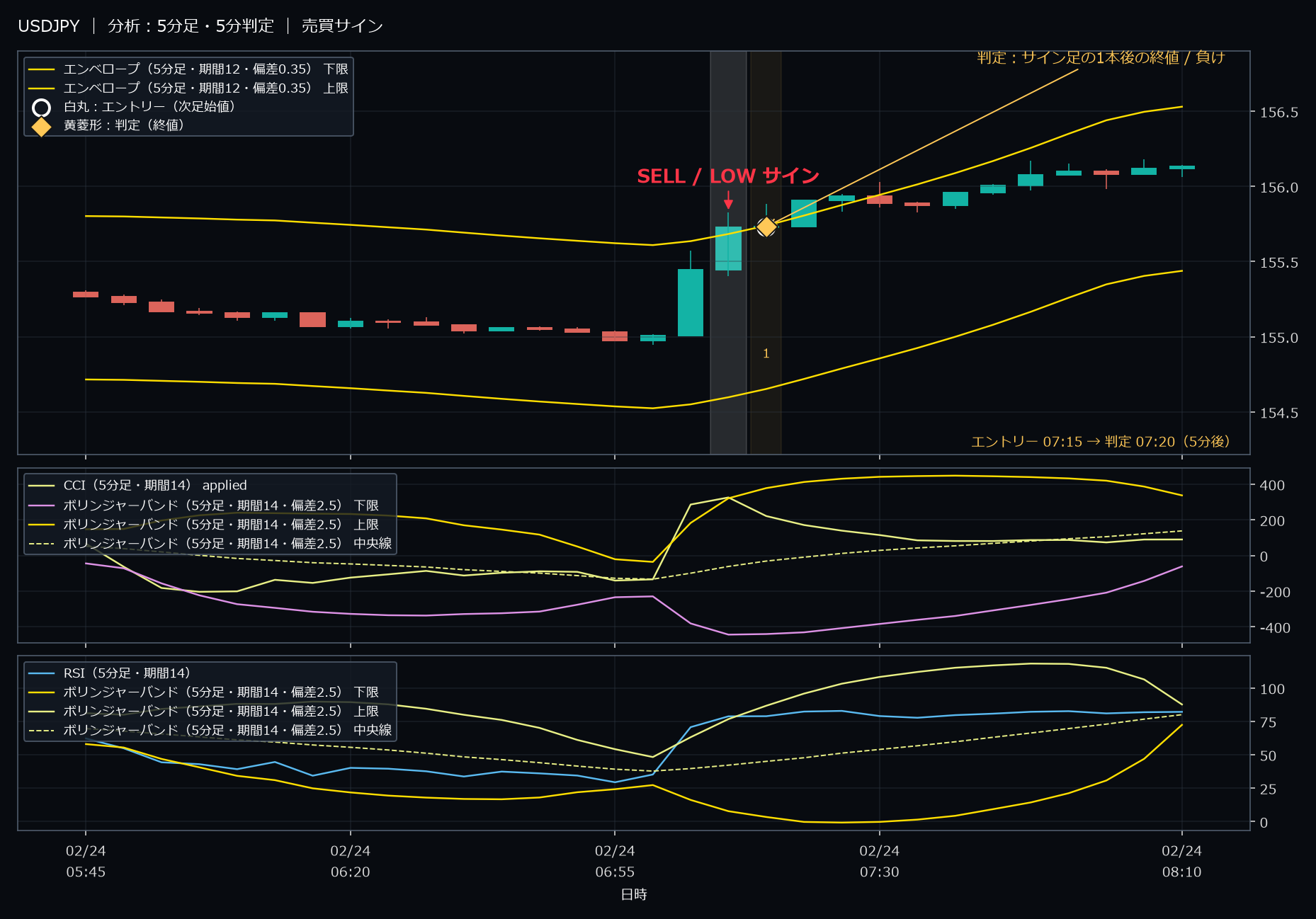
Task: Click the 155.0 price axis label
Action: point(1278,337)
